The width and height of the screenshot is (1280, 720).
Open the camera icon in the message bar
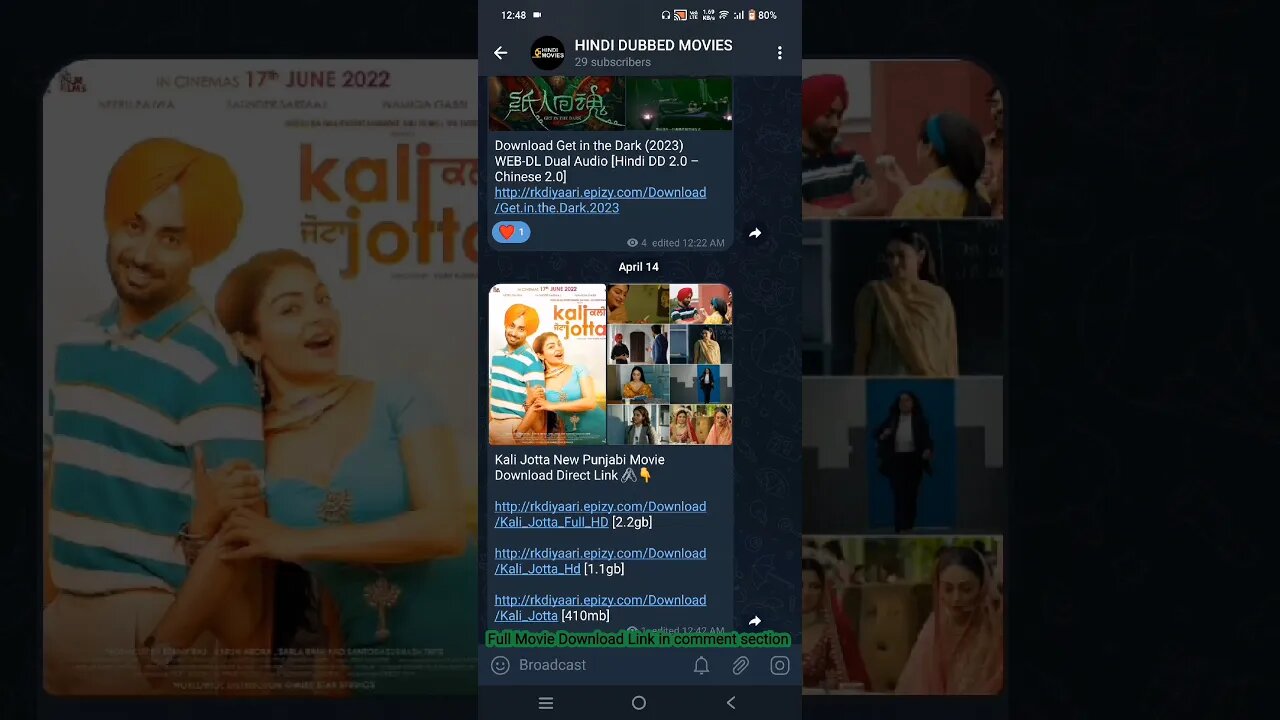click(x=780, y=665)
